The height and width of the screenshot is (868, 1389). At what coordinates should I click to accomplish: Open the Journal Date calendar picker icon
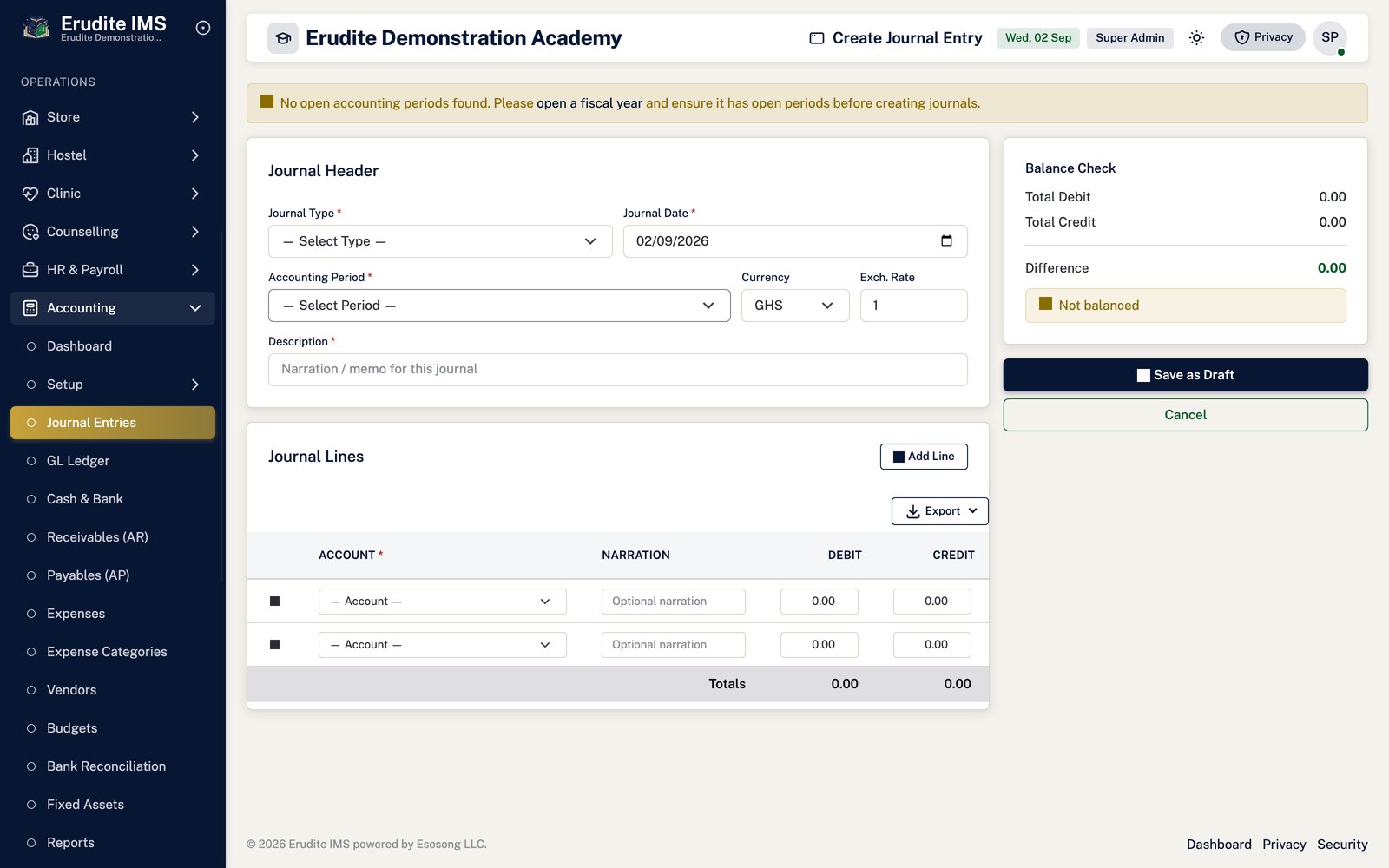pos(946,241)
